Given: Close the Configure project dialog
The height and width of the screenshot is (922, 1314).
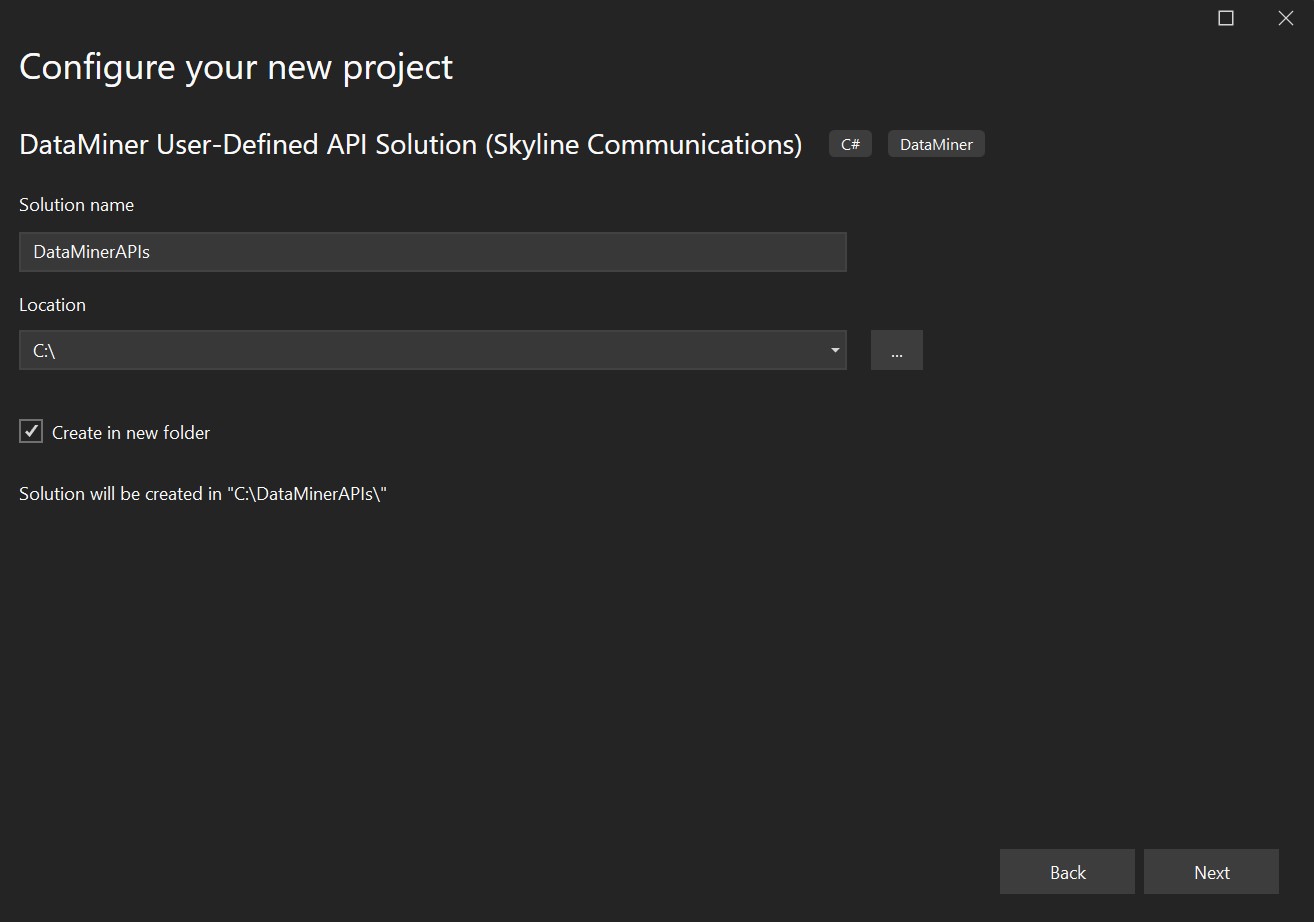Looking at the screenshot, I should click(1285, 18).
